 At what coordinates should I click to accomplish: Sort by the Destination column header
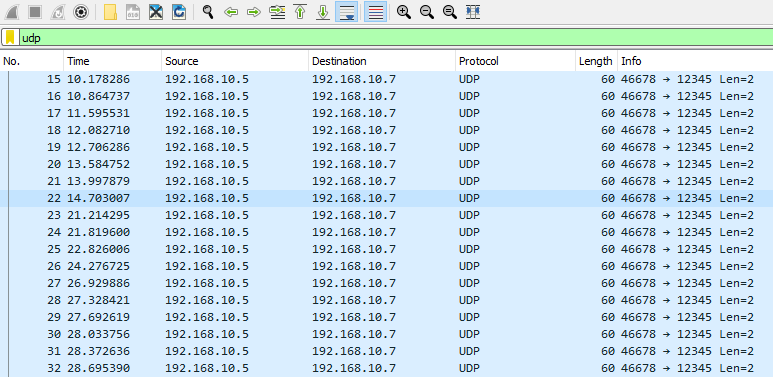382,61
